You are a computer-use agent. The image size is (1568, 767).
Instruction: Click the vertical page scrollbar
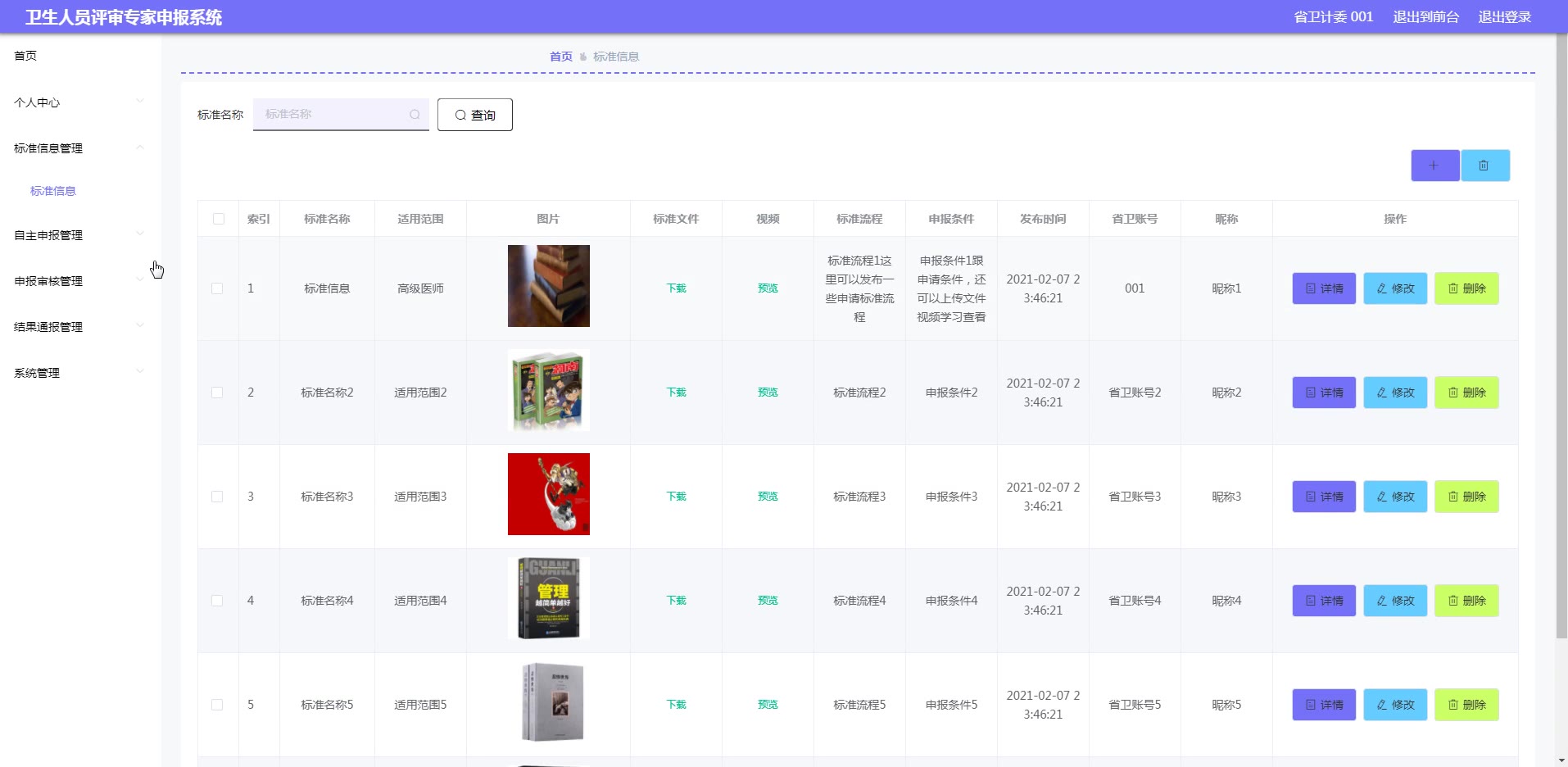click(x=1561, y=328)
